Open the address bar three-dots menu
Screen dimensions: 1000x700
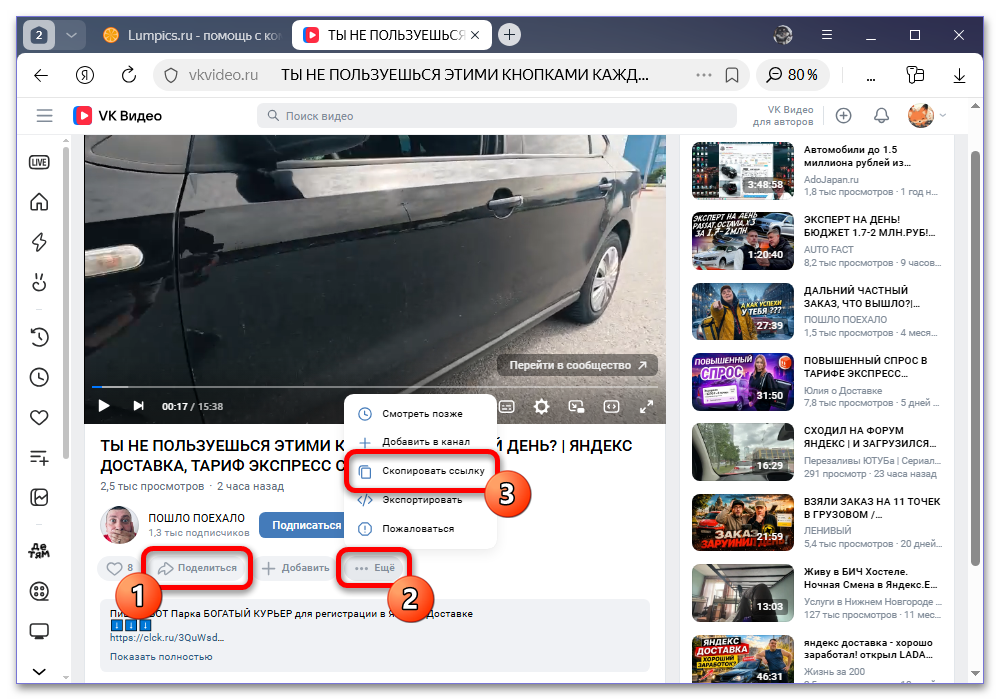tap(703, 75)
